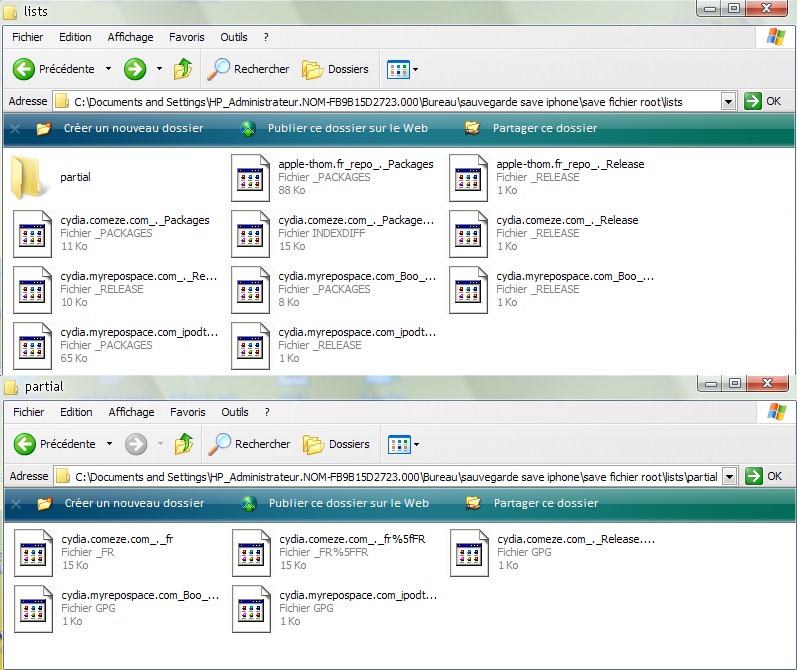This screenshot has width=797, height=670.
Task: Select cydia.comeze.com_._Packages 11 Ko file icon
Action: click(x=32, y=233)
